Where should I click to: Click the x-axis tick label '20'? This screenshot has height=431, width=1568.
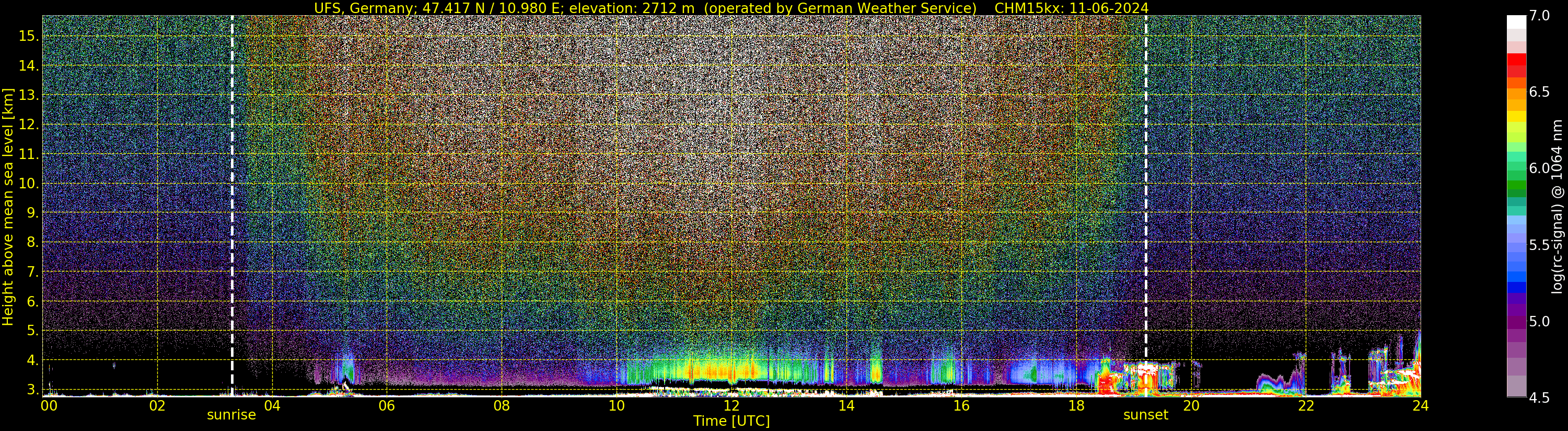click(1191, 405)
